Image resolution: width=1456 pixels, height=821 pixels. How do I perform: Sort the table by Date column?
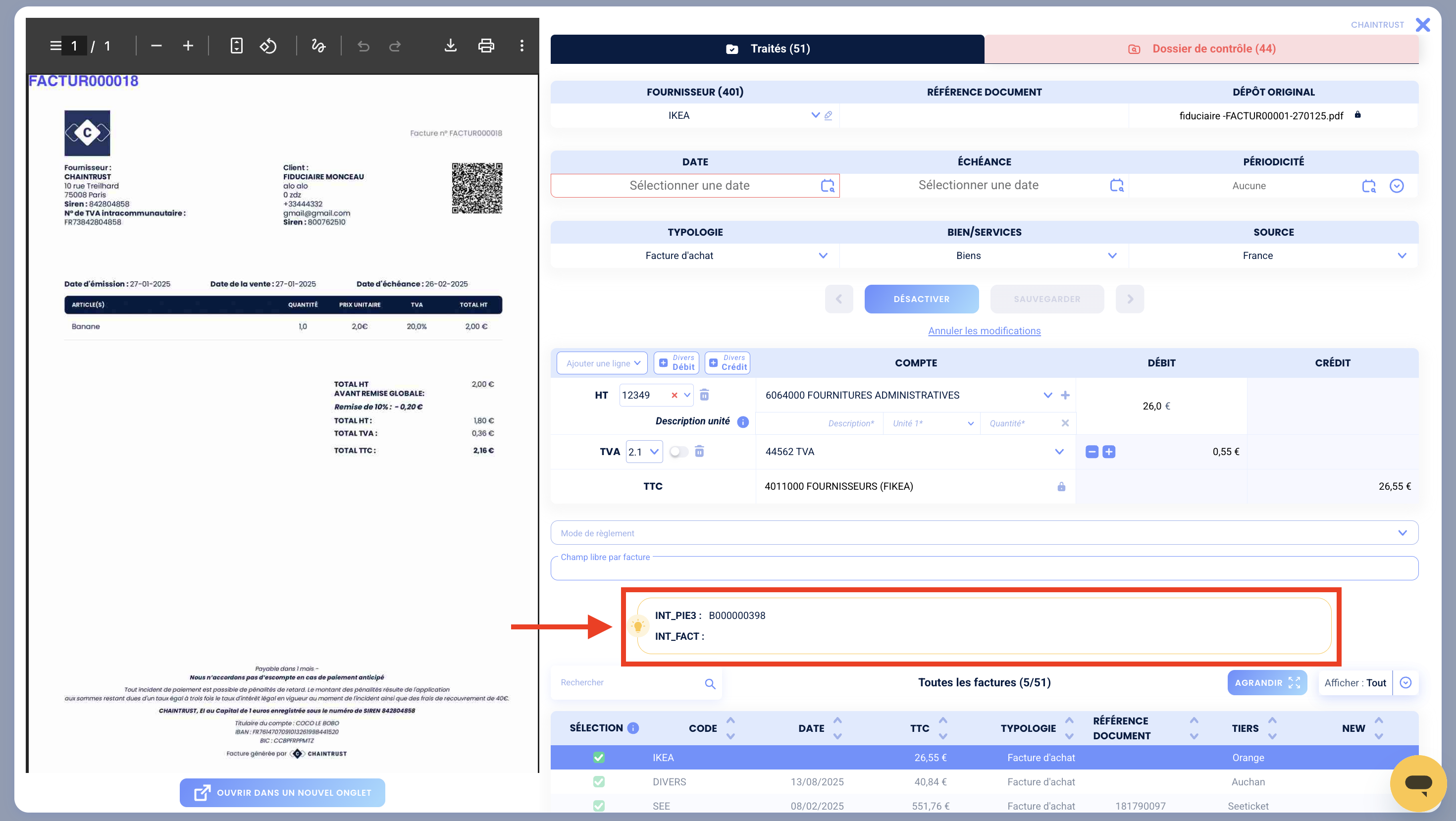(837, 728)
